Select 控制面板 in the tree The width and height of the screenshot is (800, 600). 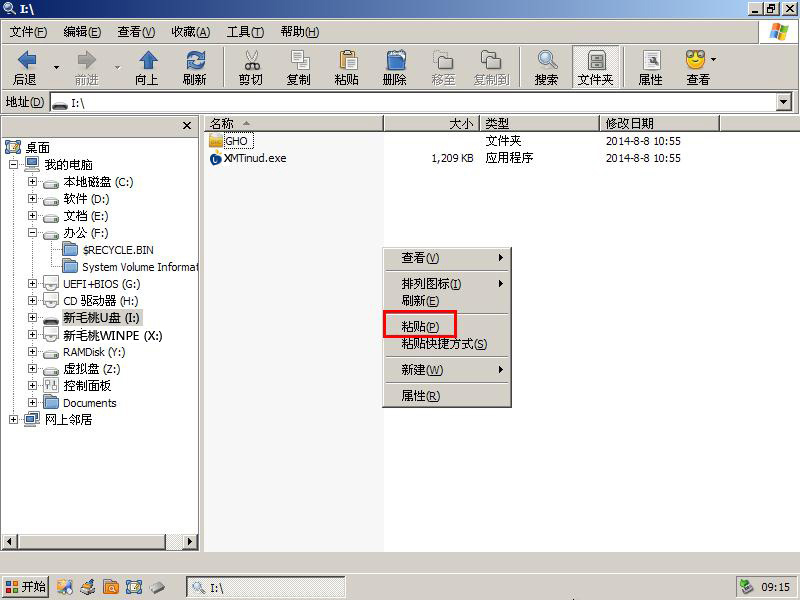click(x=87, y=386)
